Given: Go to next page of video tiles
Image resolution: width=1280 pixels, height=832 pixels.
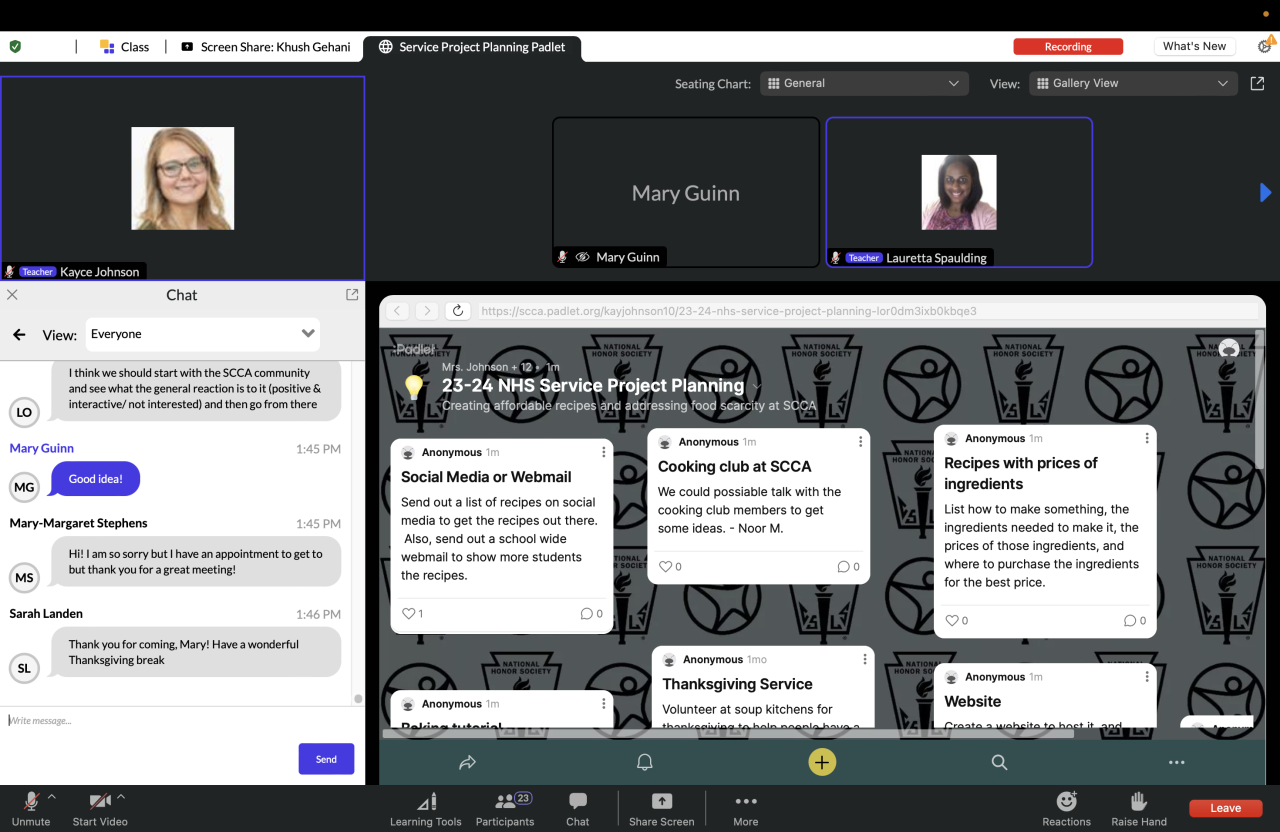Looking at the screenshot, I should 1265,192.
